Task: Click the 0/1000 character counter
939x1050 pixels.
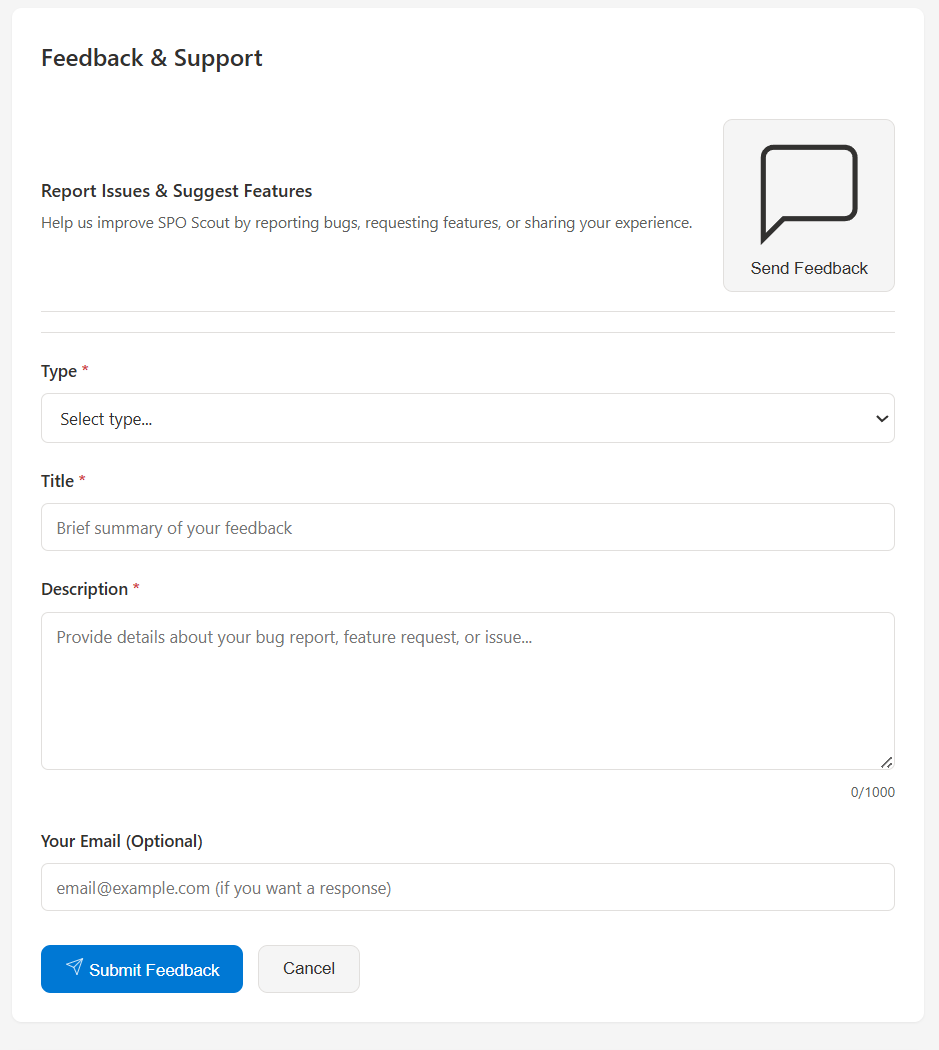Action: [x=872, y=791]
